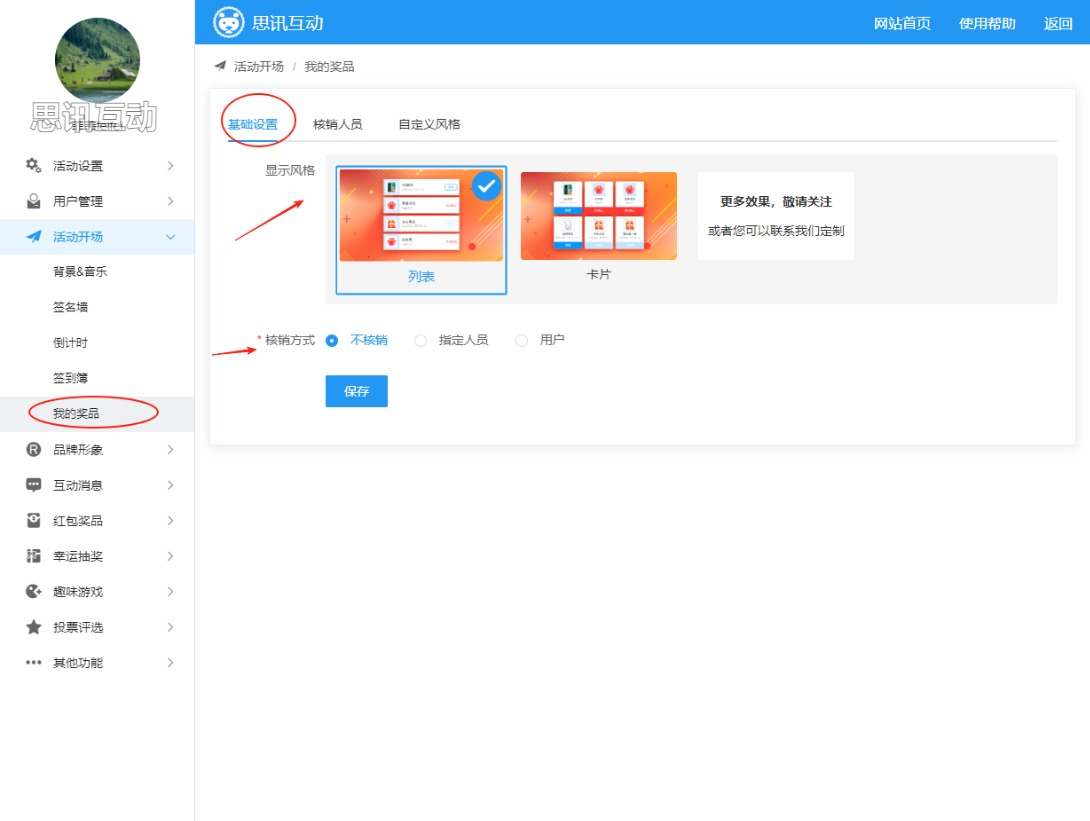Click the 思讯互动 bear logo icon
Image resolution: width=1090 pixels, height=821 pixels.
[x=229, y=22]
